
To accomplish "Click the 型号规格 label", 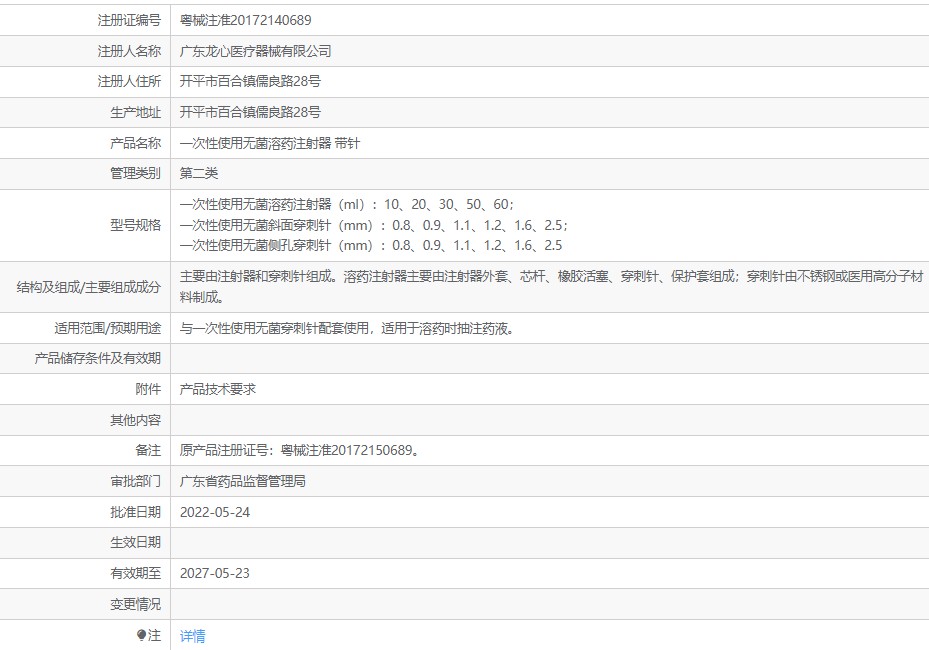I will (136, 225).
